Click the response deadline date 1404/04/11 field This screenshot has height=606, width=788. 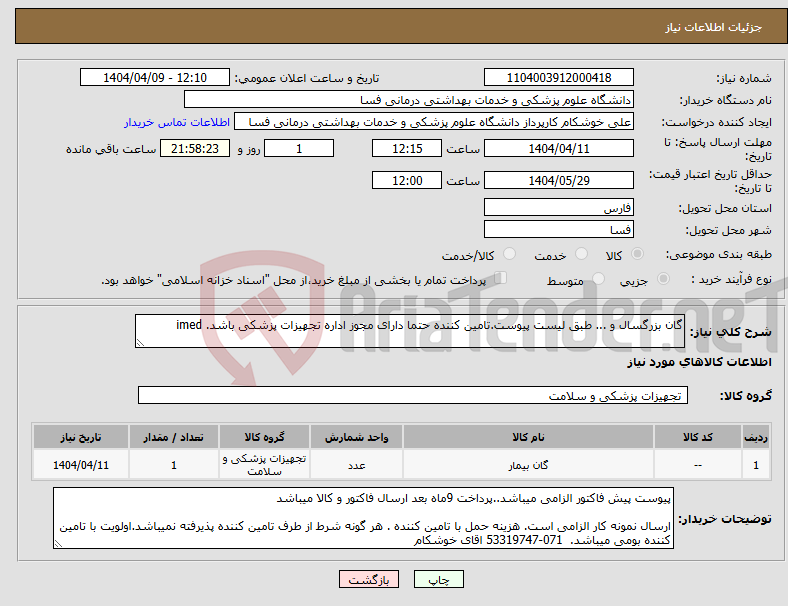(x=558, y=148)
